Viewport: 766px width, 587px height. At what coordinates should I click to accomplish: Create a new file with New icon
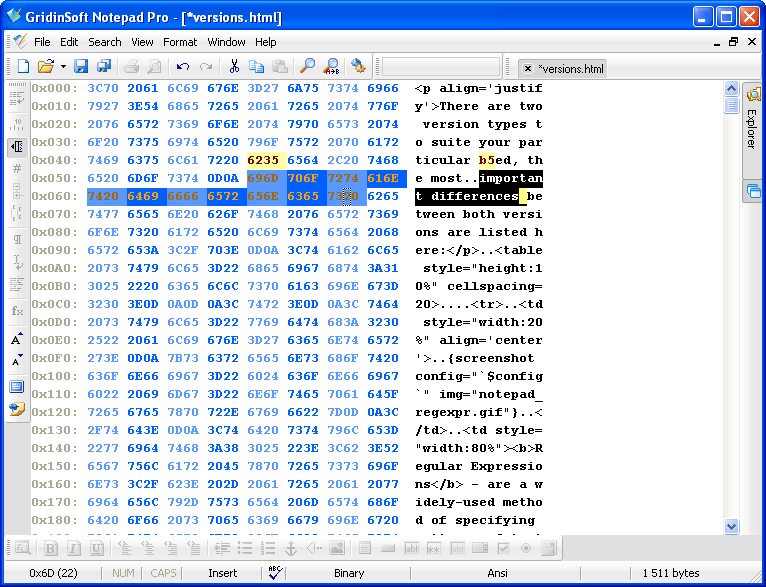tap(23, 66)
